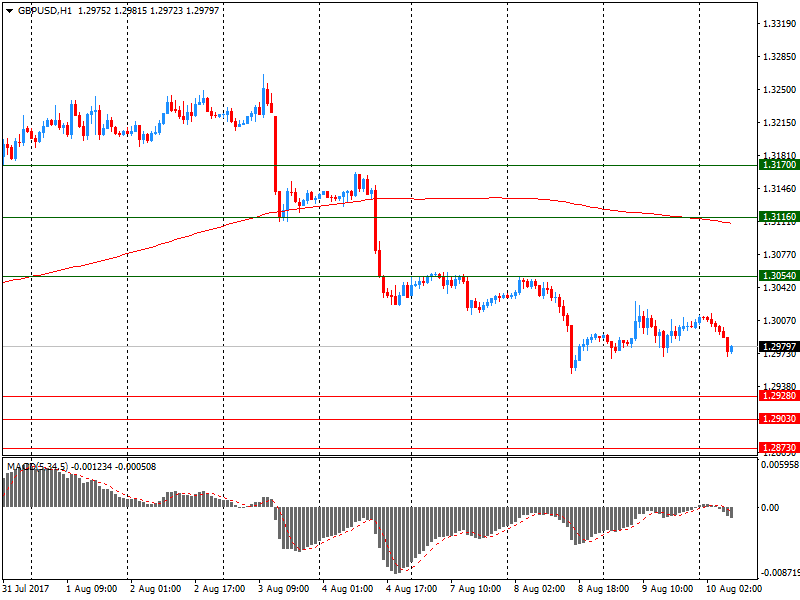Click the 1.29280 red level label
Viewport: 800px width, 600px height.
779,396
